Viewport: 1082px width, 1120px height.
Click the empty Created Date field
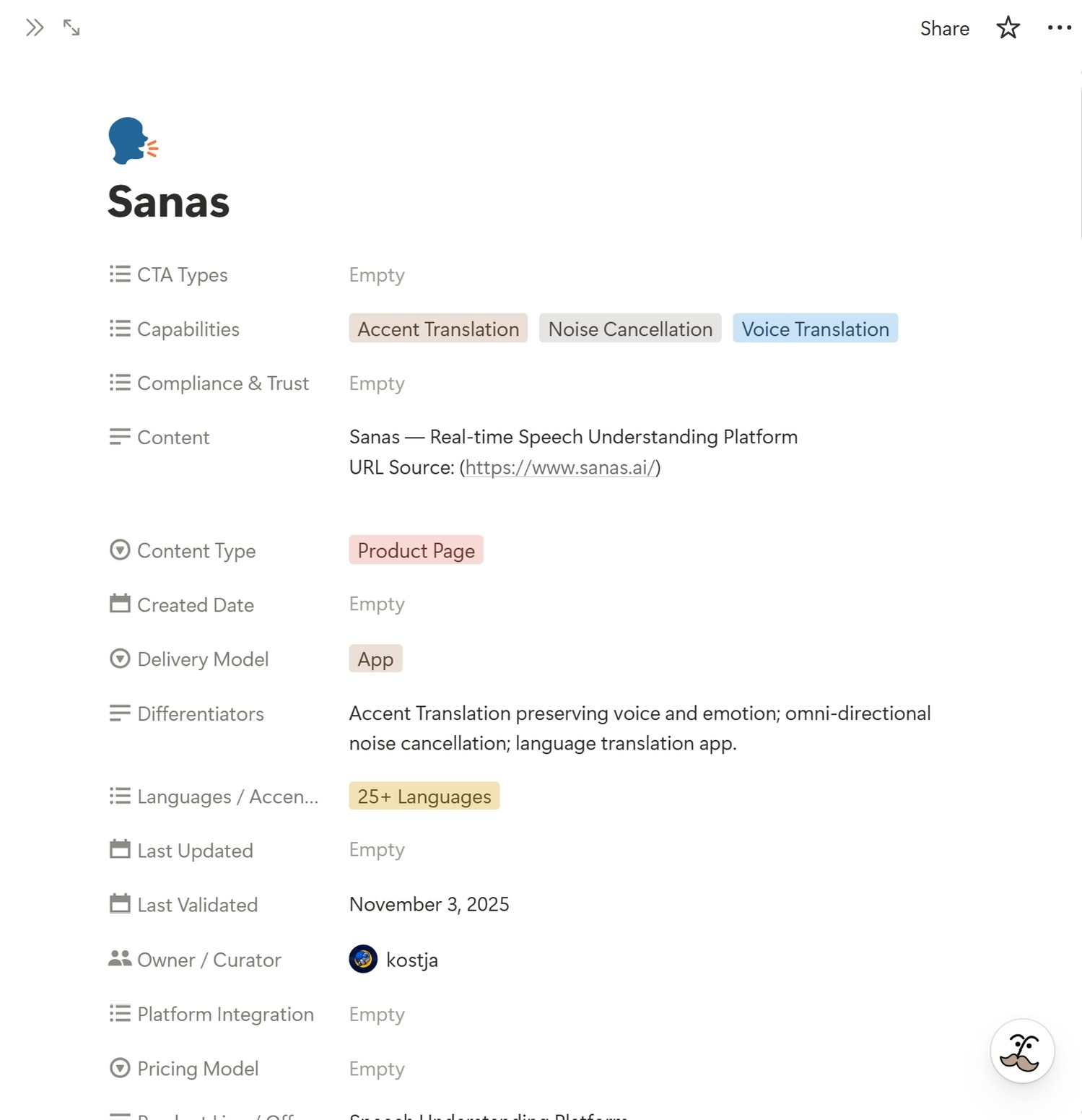click(377, 604)
